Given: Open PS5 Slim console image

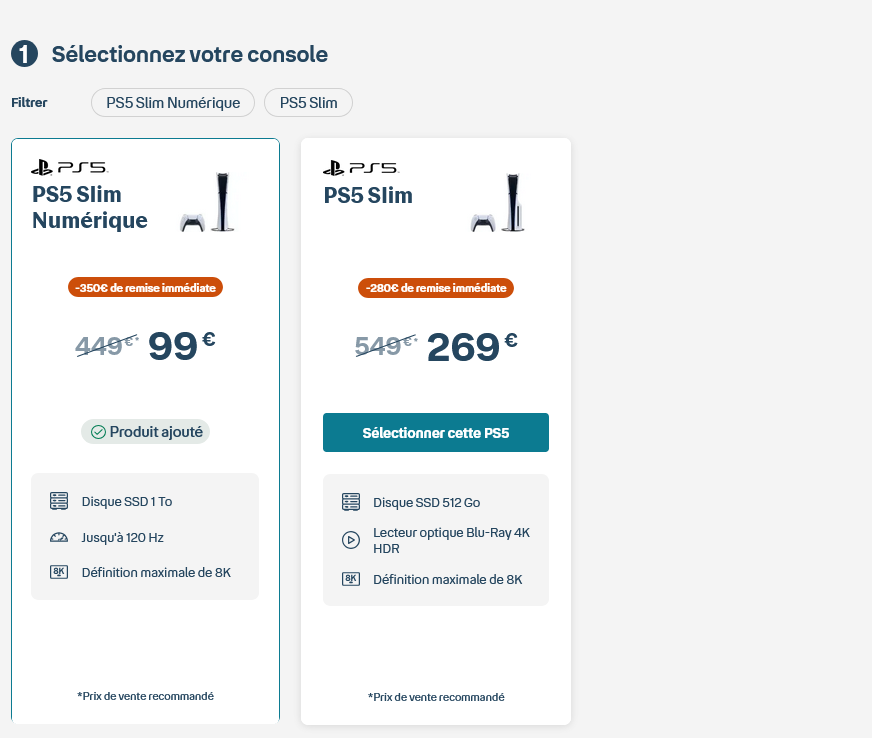Looking at the screenshot, I should (x=498, y=204).
